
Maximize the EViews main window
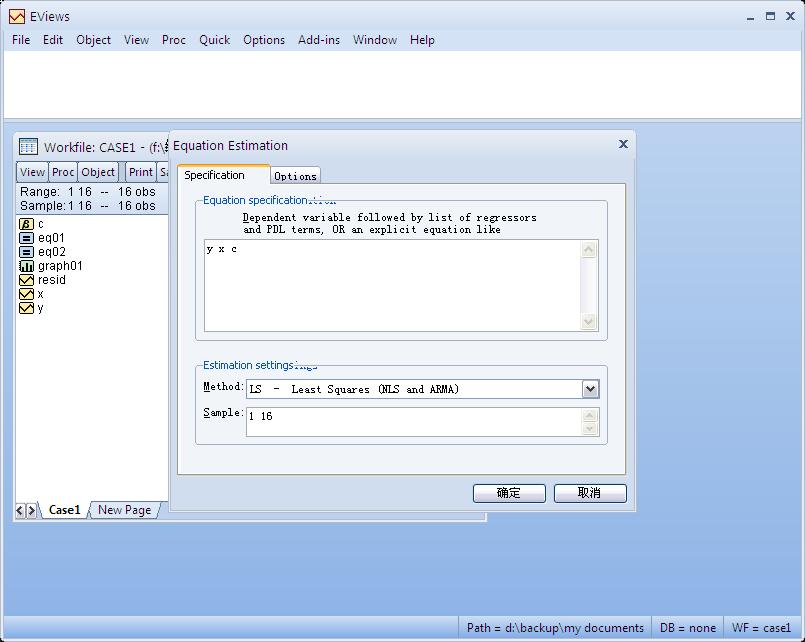point(771,16)
